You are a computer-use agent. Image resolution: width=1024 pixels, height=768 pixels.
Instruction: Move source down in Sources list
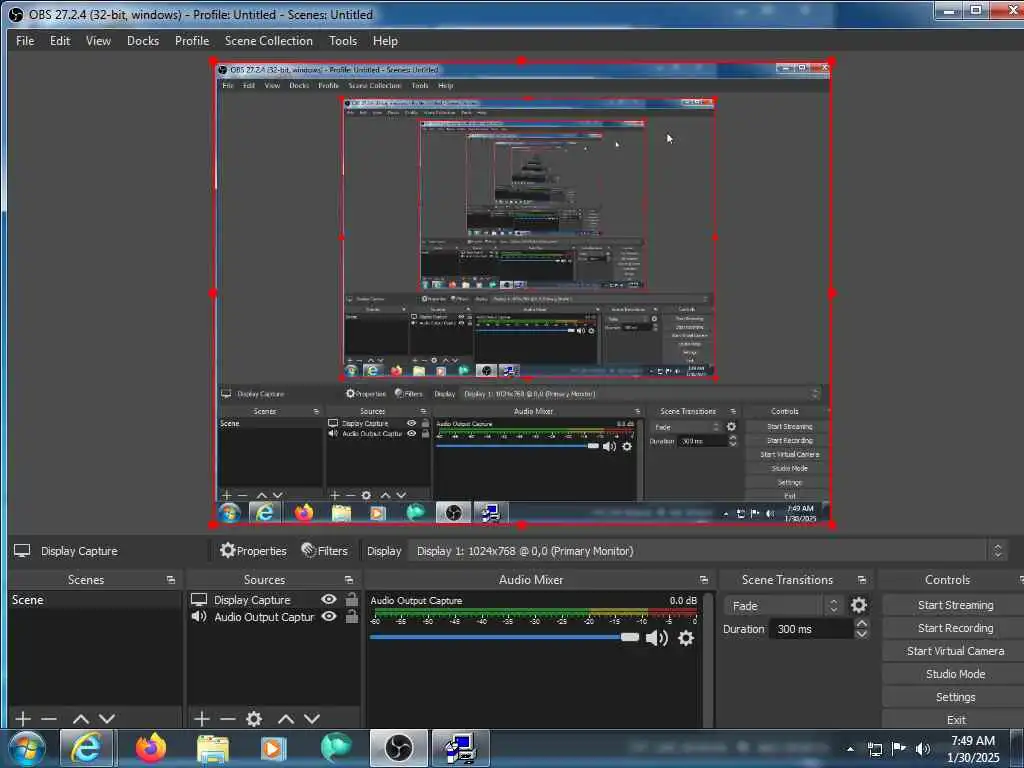click(312, 719)
